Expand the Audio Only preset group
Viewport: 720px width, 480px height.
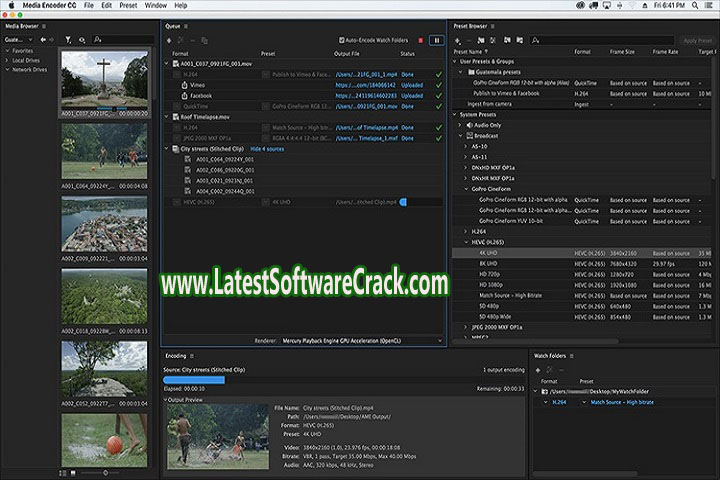pos(458,125)
